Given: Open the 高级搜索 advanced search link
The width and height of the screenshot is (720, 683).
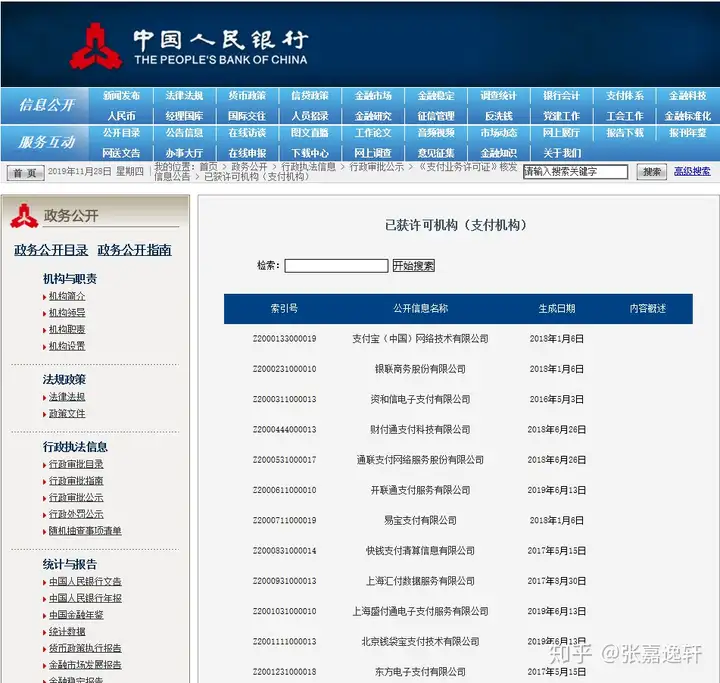Looking at the screenshot, I should coord(692,171).
